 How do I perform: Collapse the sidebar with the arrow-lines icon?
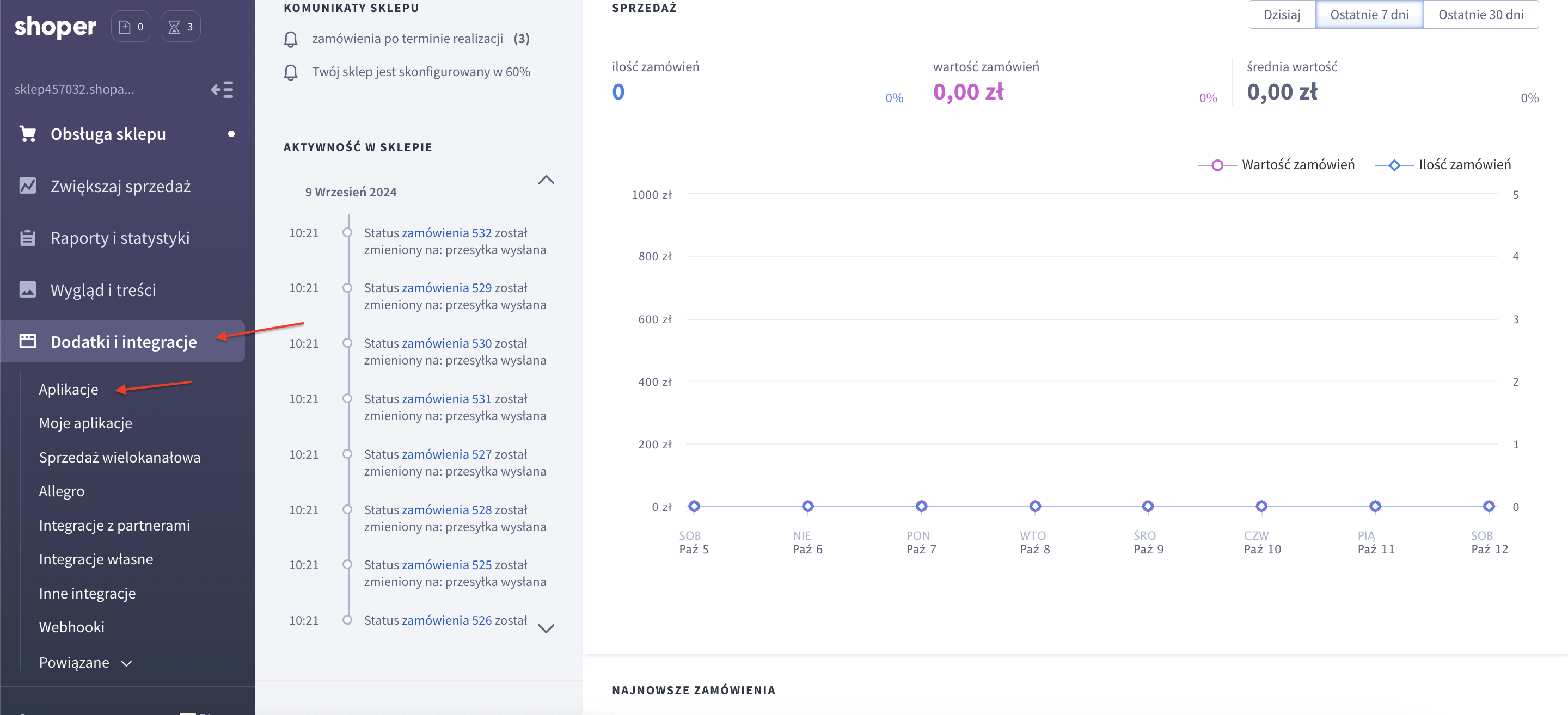pos(222,89)
